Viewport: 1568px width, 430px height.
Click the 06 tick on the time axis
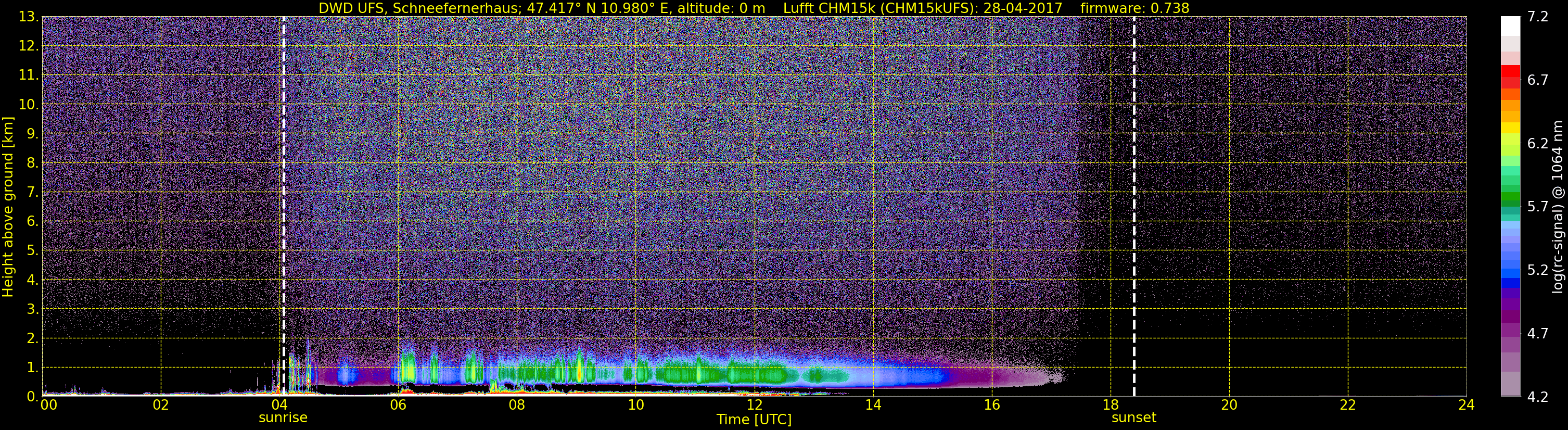pyautogui.click(x=398, y=405)
